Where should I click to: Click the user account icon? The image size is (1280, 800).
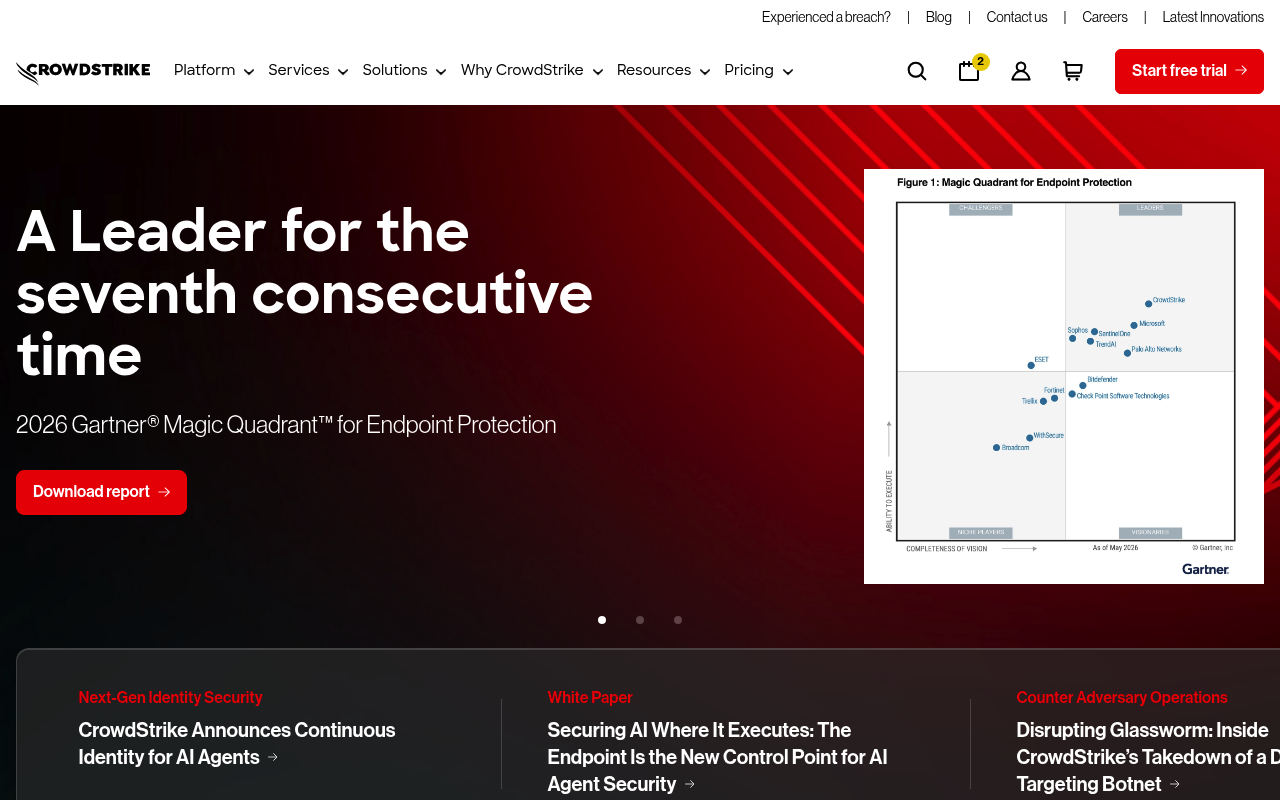1021,71
